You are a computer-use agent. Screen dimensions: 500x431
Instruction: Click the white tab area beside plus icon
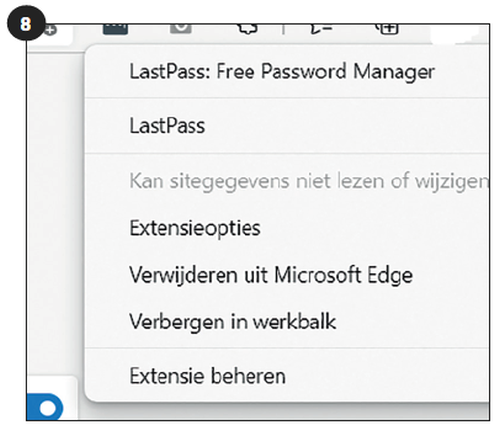click(x=65, y=33)
